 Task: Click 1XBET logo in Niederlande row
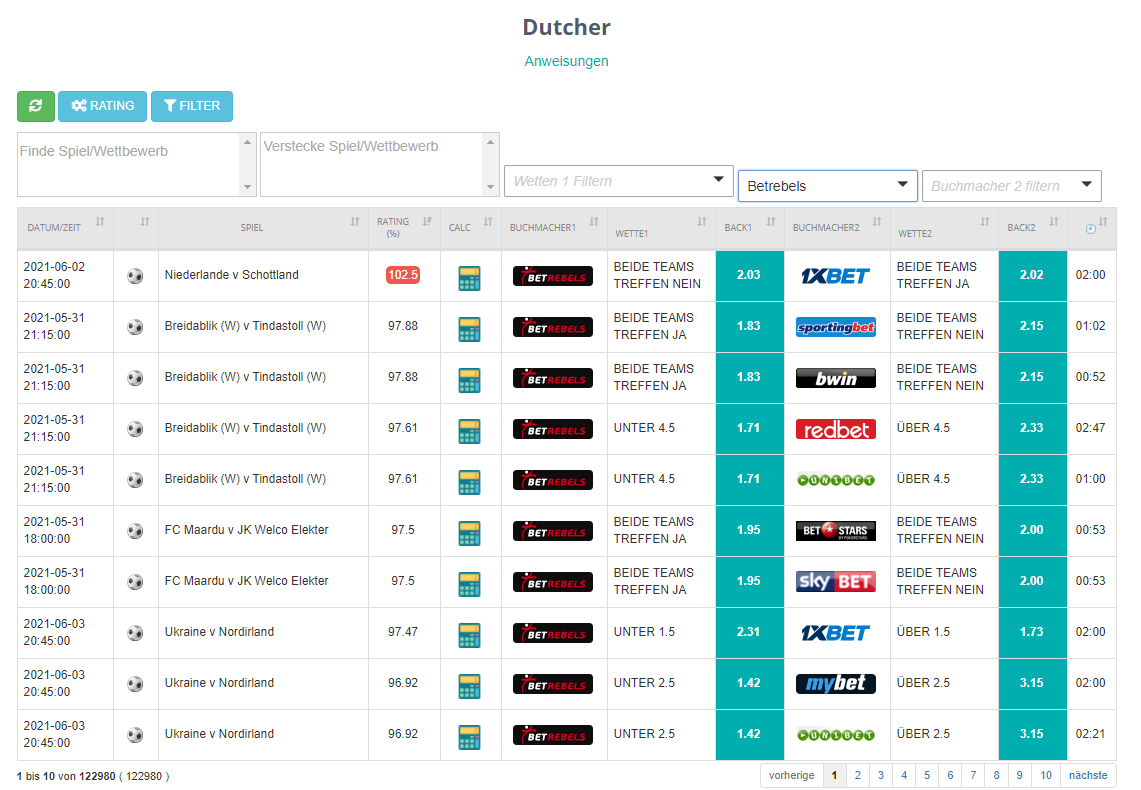[835, 276]
